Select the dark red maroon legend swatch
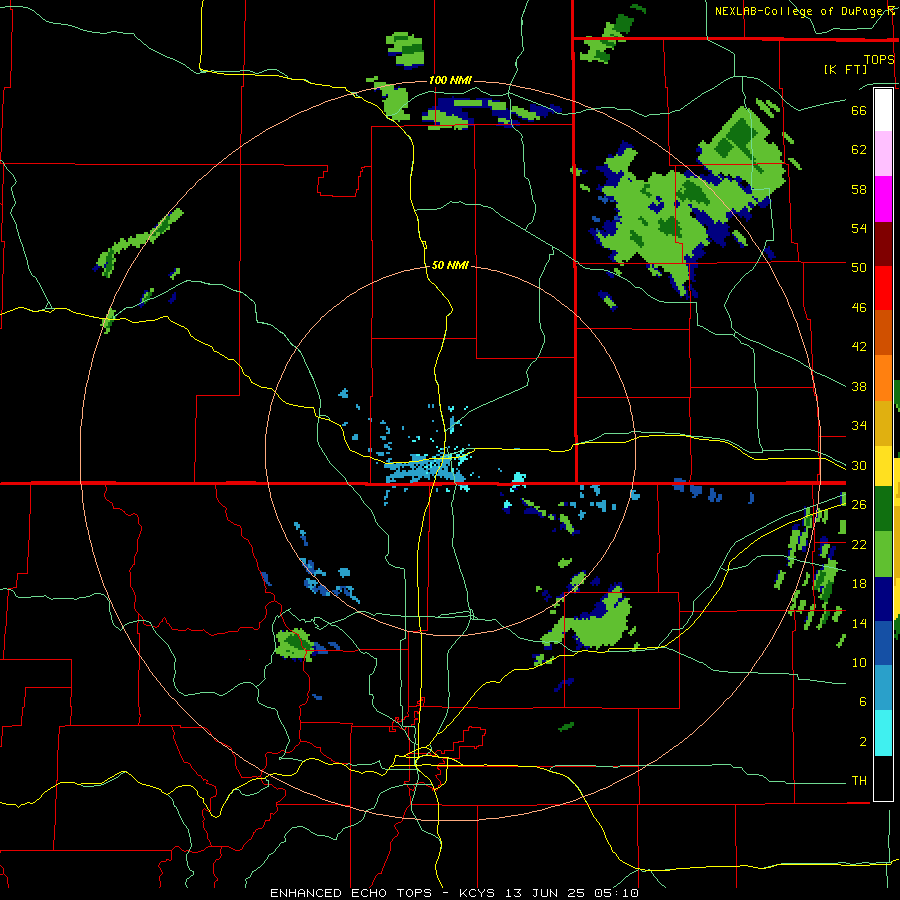900x900 pixels. pos(883,243)
